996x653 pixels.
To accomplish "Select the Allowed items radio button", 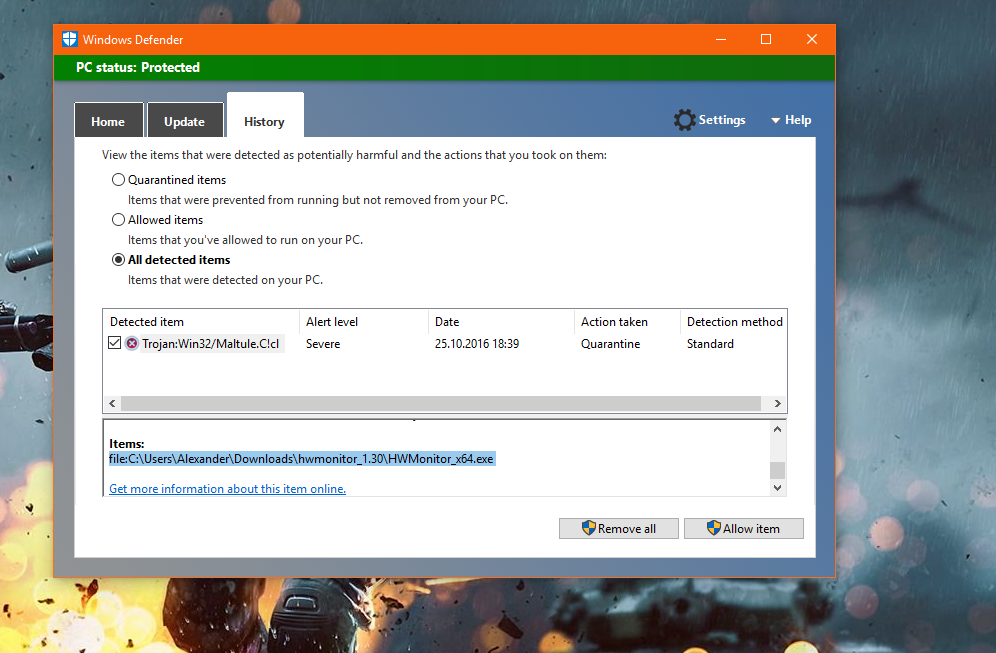I will click(x=118, y=220).
